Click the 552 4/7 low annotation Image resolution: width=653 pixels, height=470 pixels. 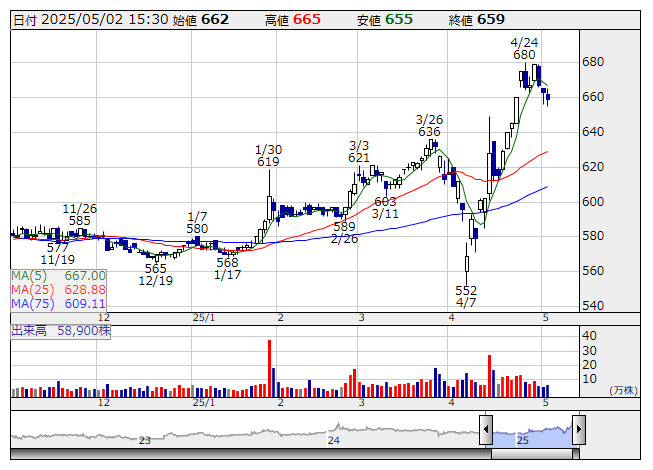(x=466, y=296)
